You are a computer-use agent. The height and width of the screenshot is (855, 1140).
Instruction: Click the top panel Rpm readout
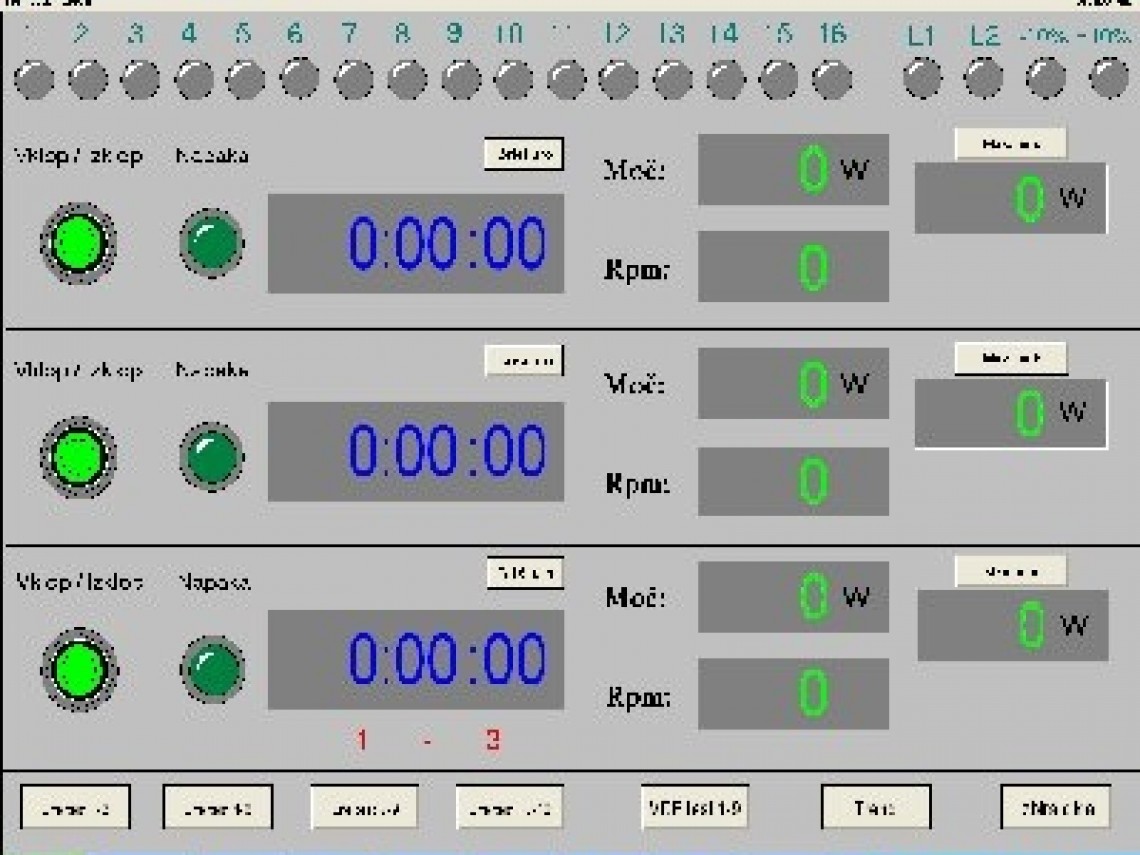point(793,266)
